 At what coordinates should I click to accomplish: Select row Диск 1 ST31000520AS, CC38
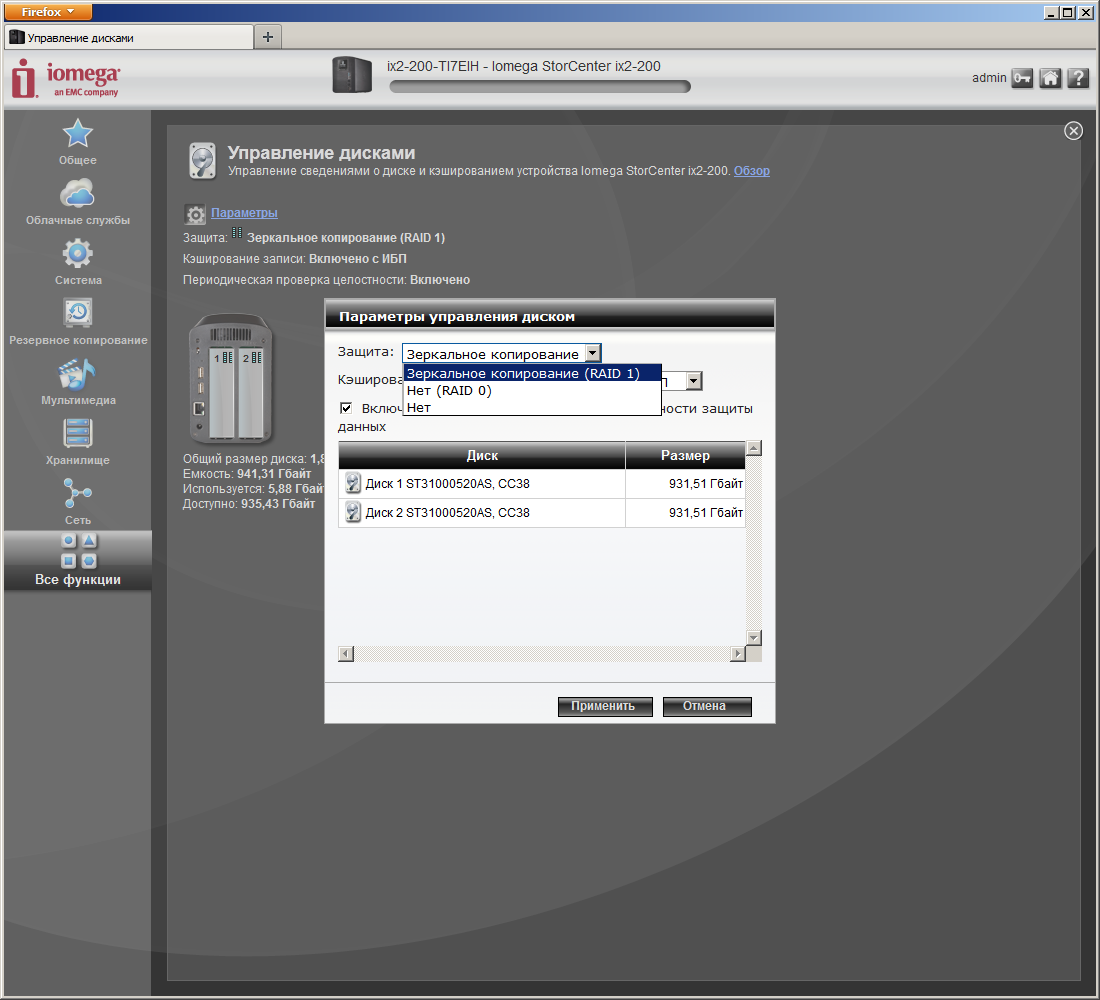[x=542, y=484]
